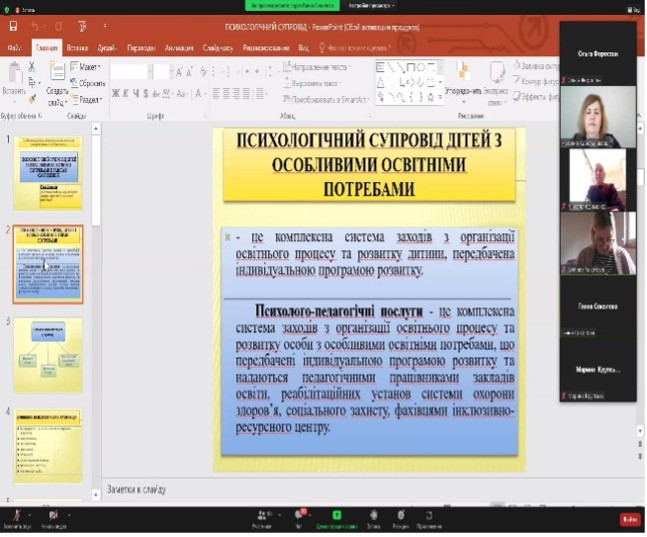Open the Анимация ribbon tab
Image resolution: width=647 pixels, height=537 pixels.
178,47
